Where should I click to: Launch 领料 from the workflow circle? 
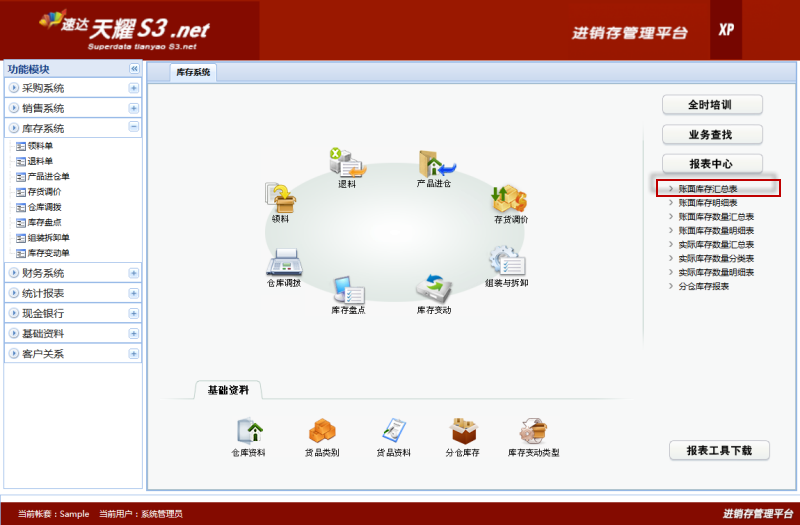pos(280,197)
